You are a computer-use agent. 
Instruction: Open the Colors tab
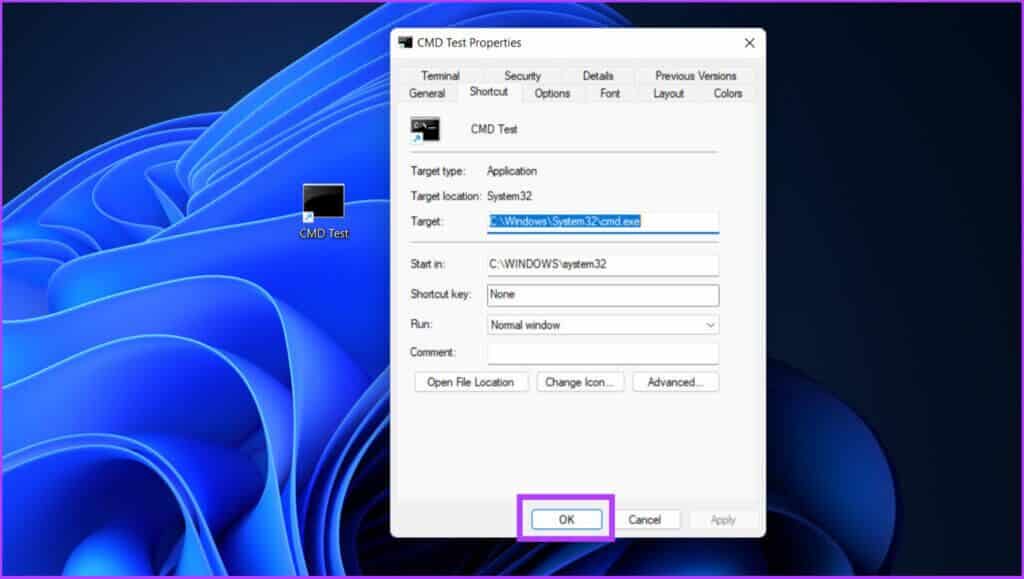pos(728,93)
